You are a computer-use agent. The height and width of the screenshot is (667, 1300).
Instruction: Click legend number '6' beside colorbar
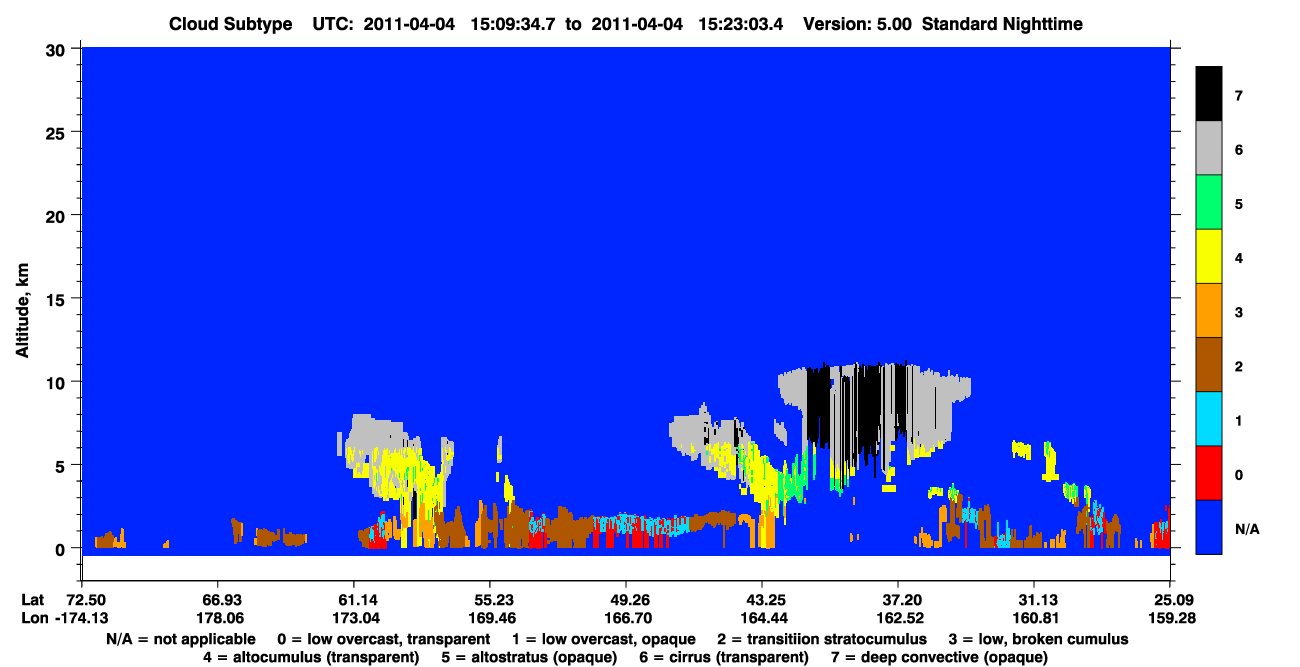pyautogui.click(x=1237, y=149)
